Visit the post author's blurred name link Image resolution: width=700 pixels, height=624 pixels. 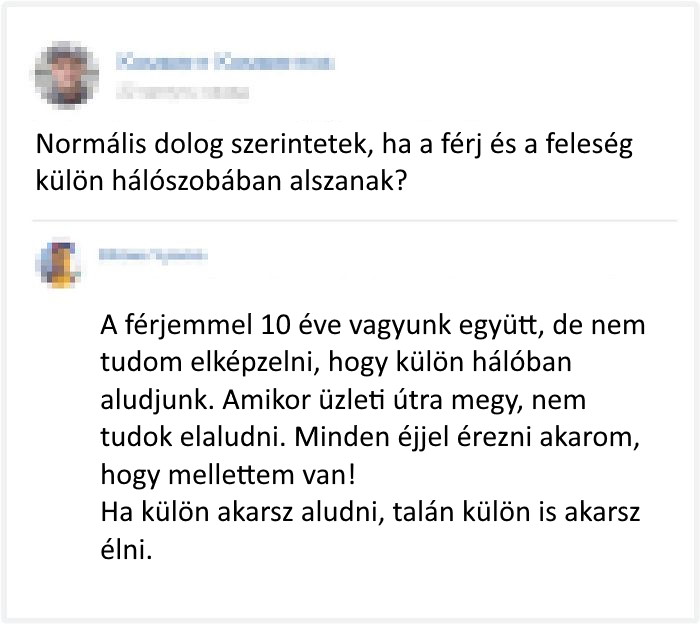[225, 62]
